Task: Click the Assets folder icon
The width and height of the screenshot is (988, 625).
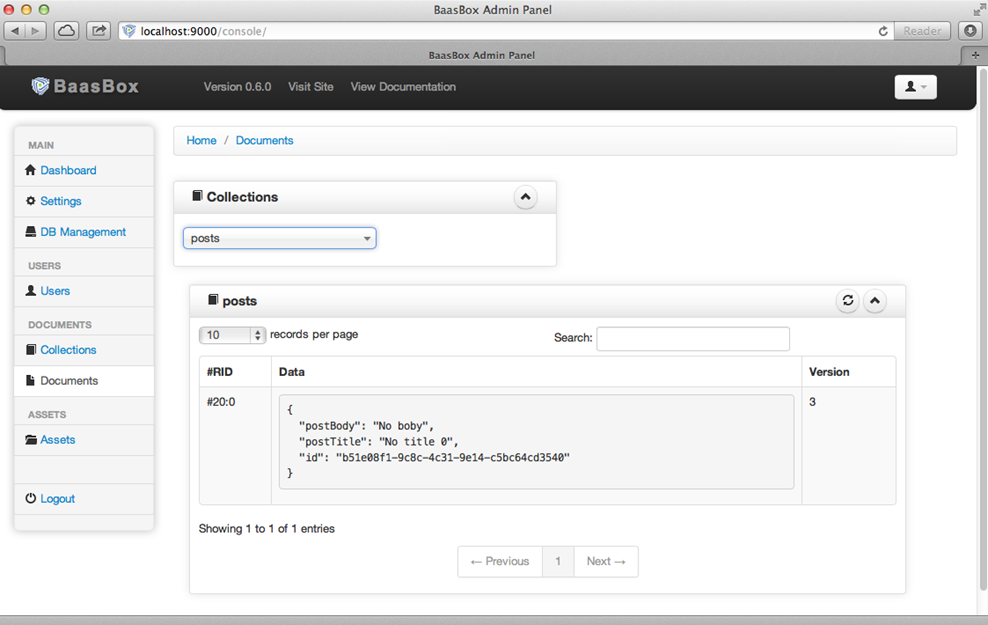Action: click(31, 440)
